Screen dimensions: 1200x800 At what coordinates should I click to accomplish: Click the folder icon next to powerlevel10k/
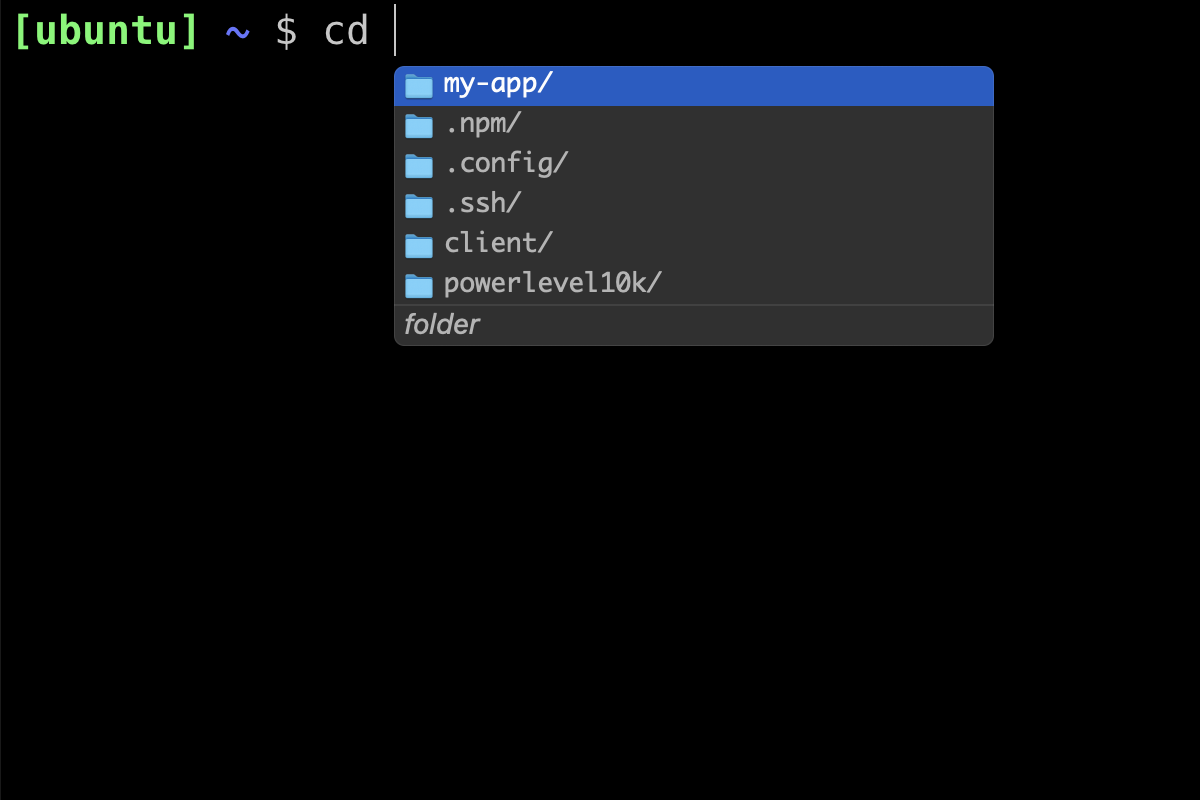point(418,286)
